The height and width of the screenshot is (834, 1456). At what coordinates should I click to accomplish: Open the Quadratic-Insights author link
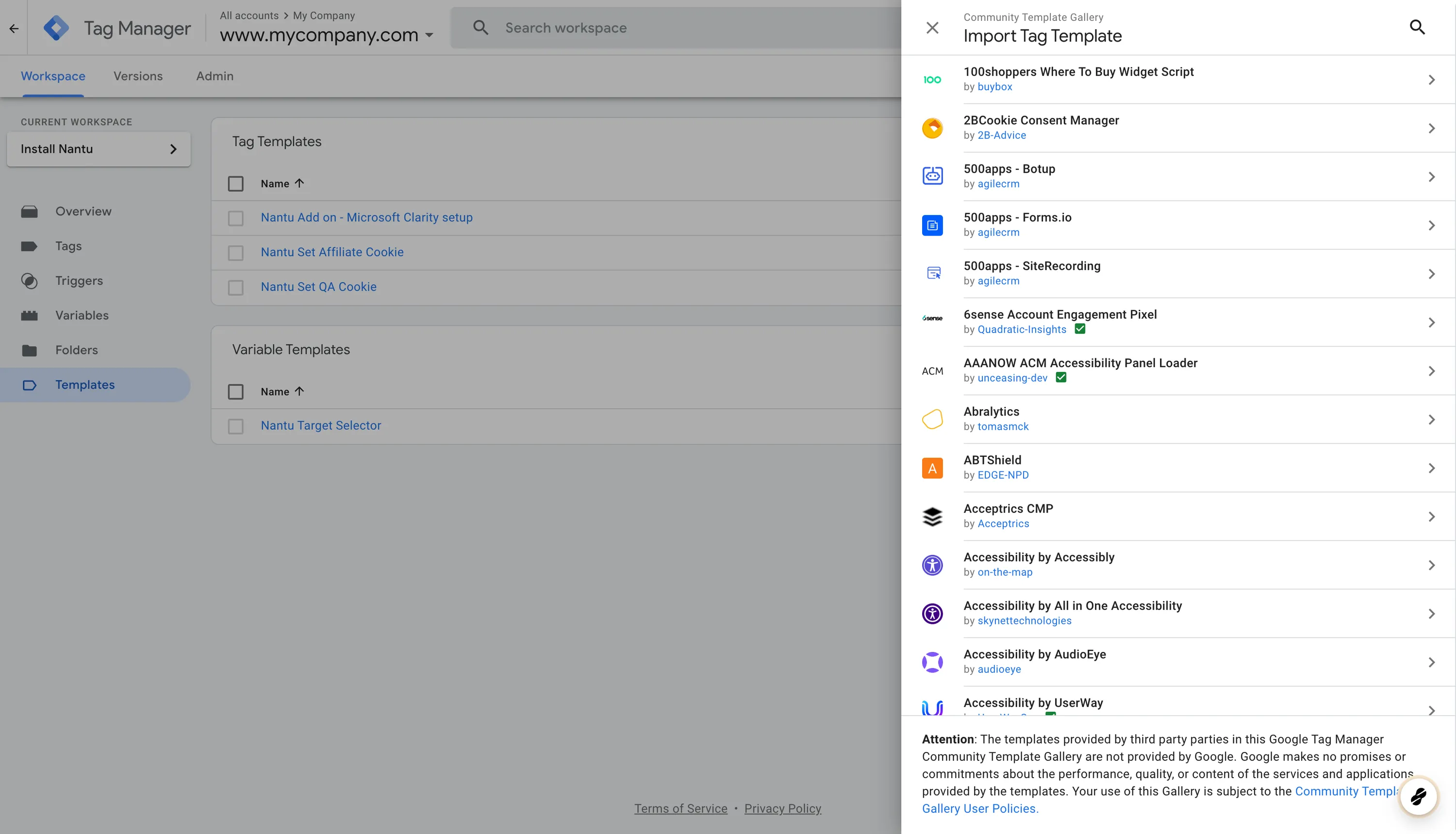point(1022,329)
